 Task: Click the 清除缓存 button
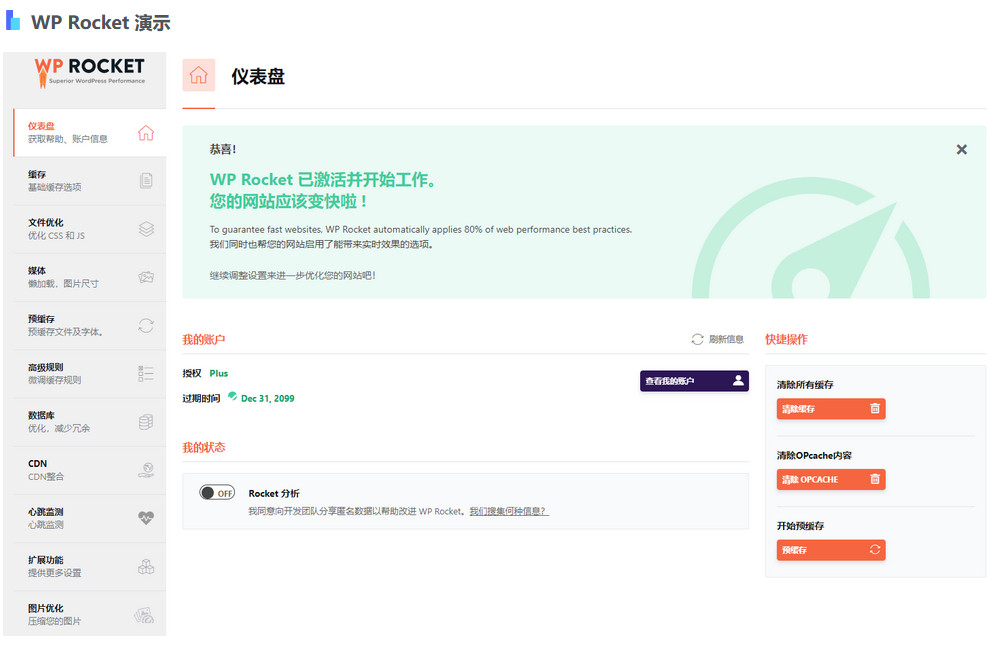831,408
